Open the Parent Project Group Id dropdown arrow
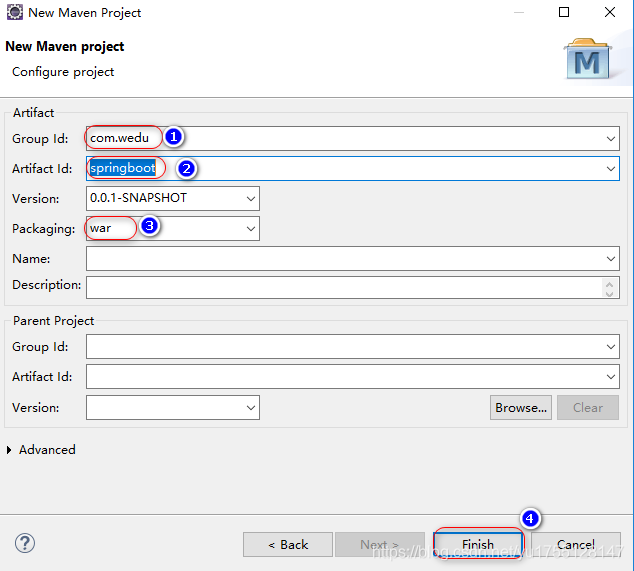634x571 pixels. (611, 347)
